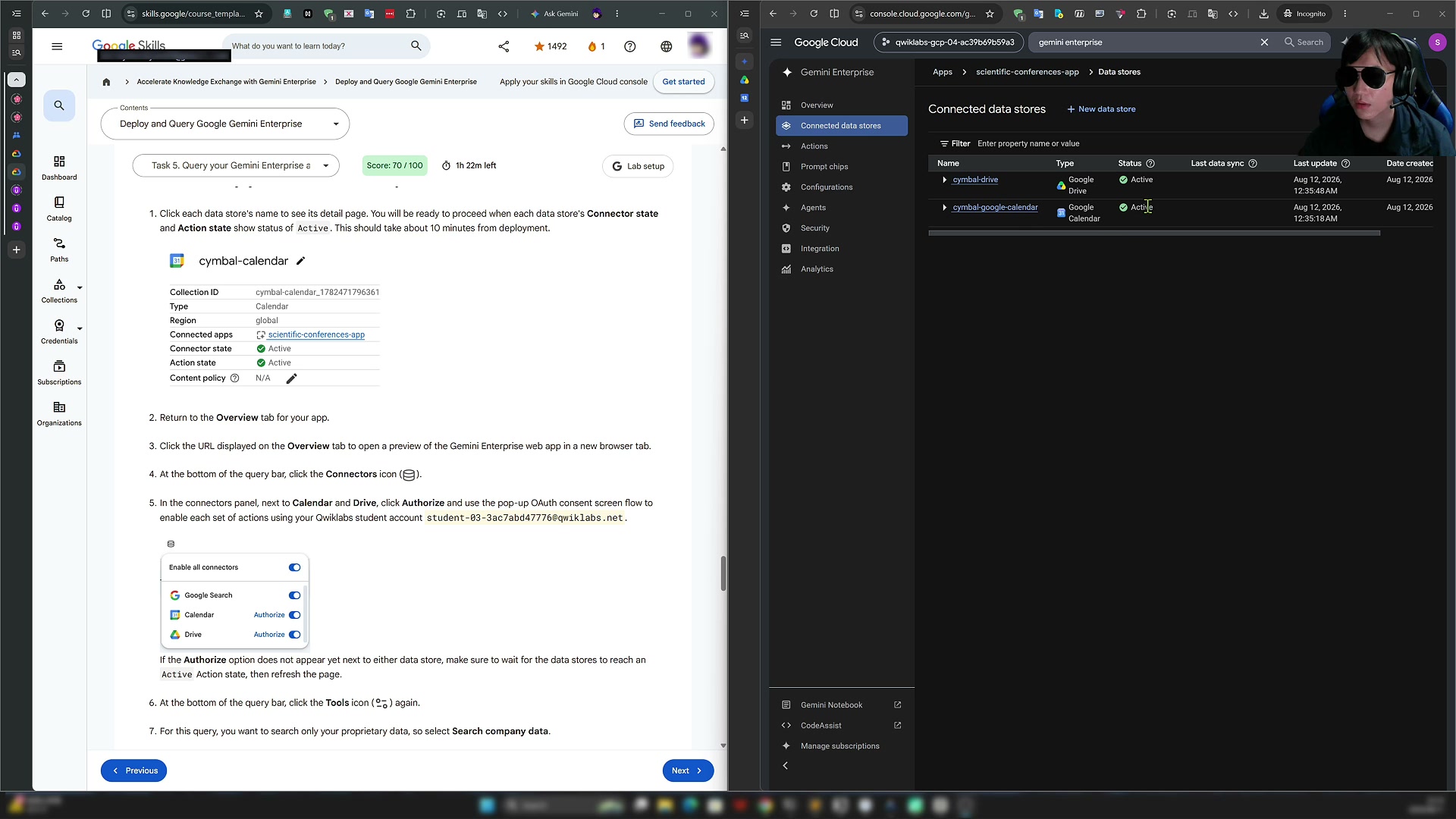Select Connected data stores menu item
The image size is (1456, 819).
click(x=842, y=126)
